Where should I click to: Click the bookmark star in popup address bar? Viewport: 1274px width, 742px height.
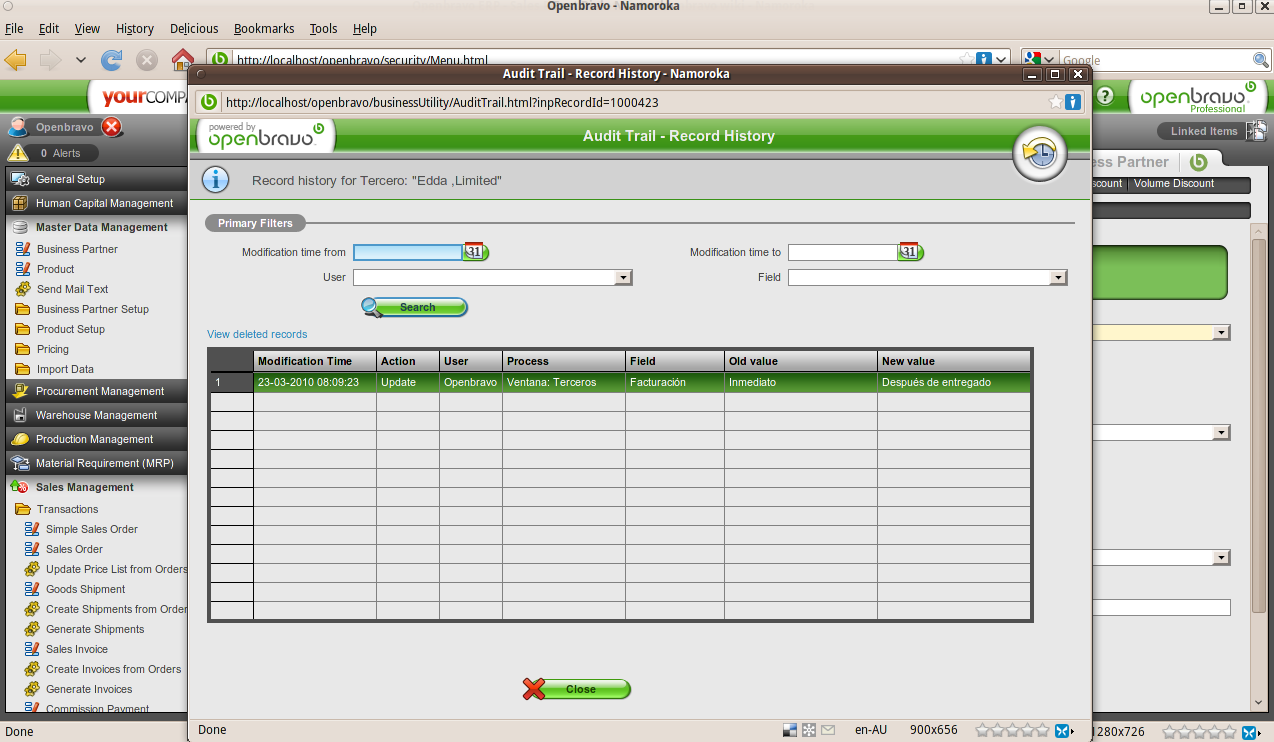pos(1055,102)
